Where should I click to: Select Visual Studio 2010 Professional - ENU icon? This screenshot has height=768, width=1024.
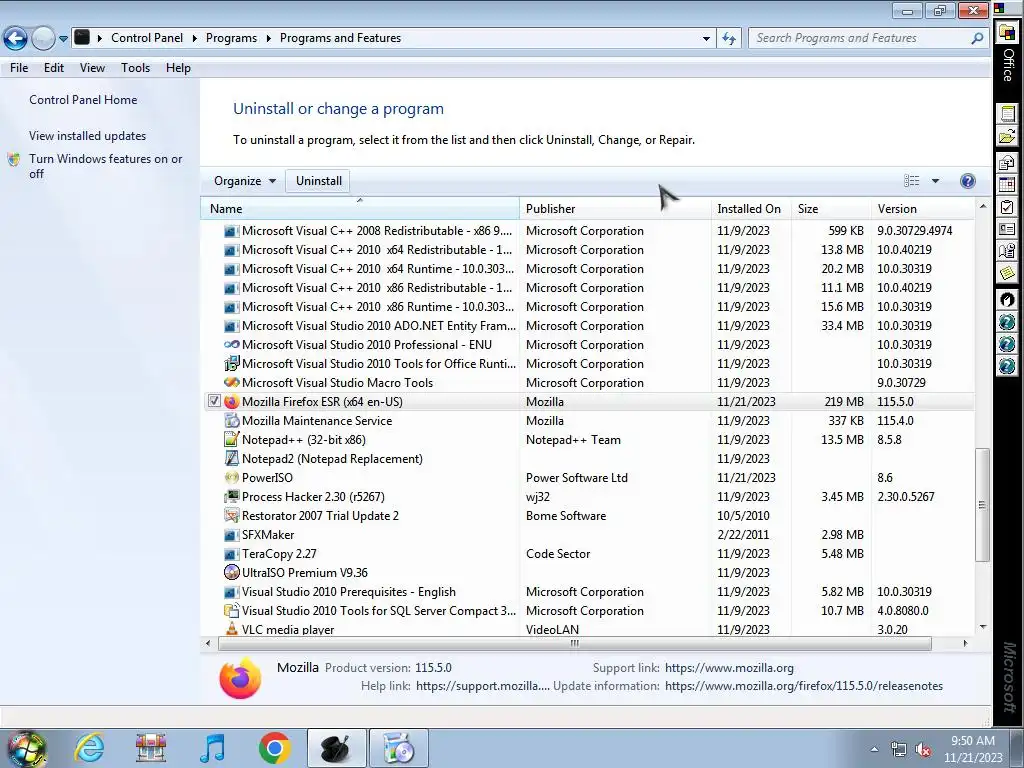click(x=231, y=345)
